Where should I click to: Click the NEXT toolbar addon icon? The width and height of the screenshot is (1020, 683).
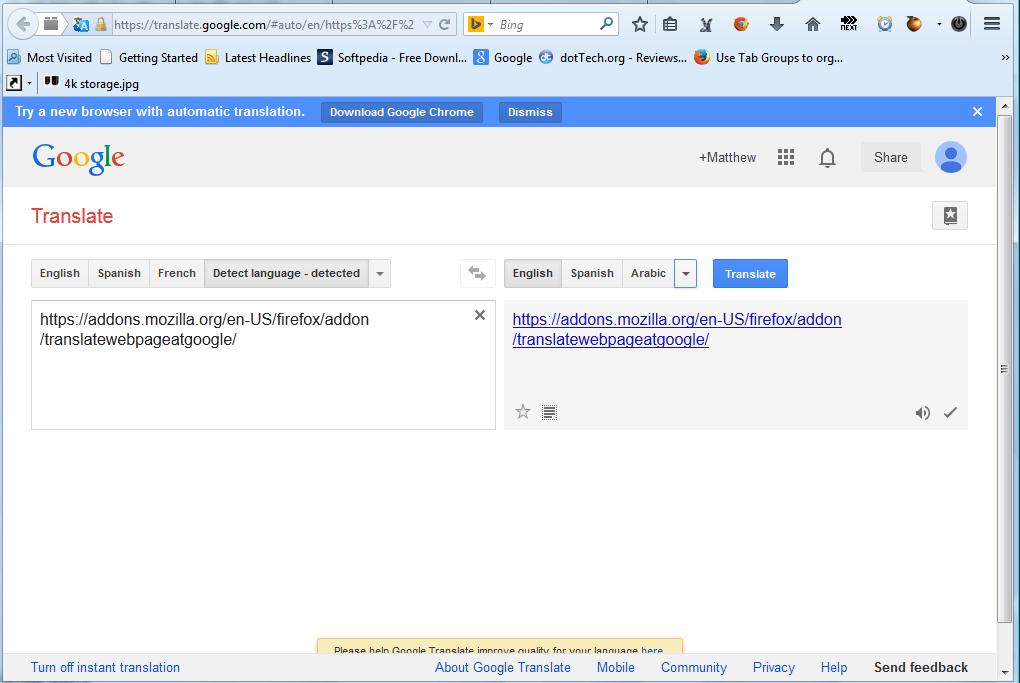point(848,24)
